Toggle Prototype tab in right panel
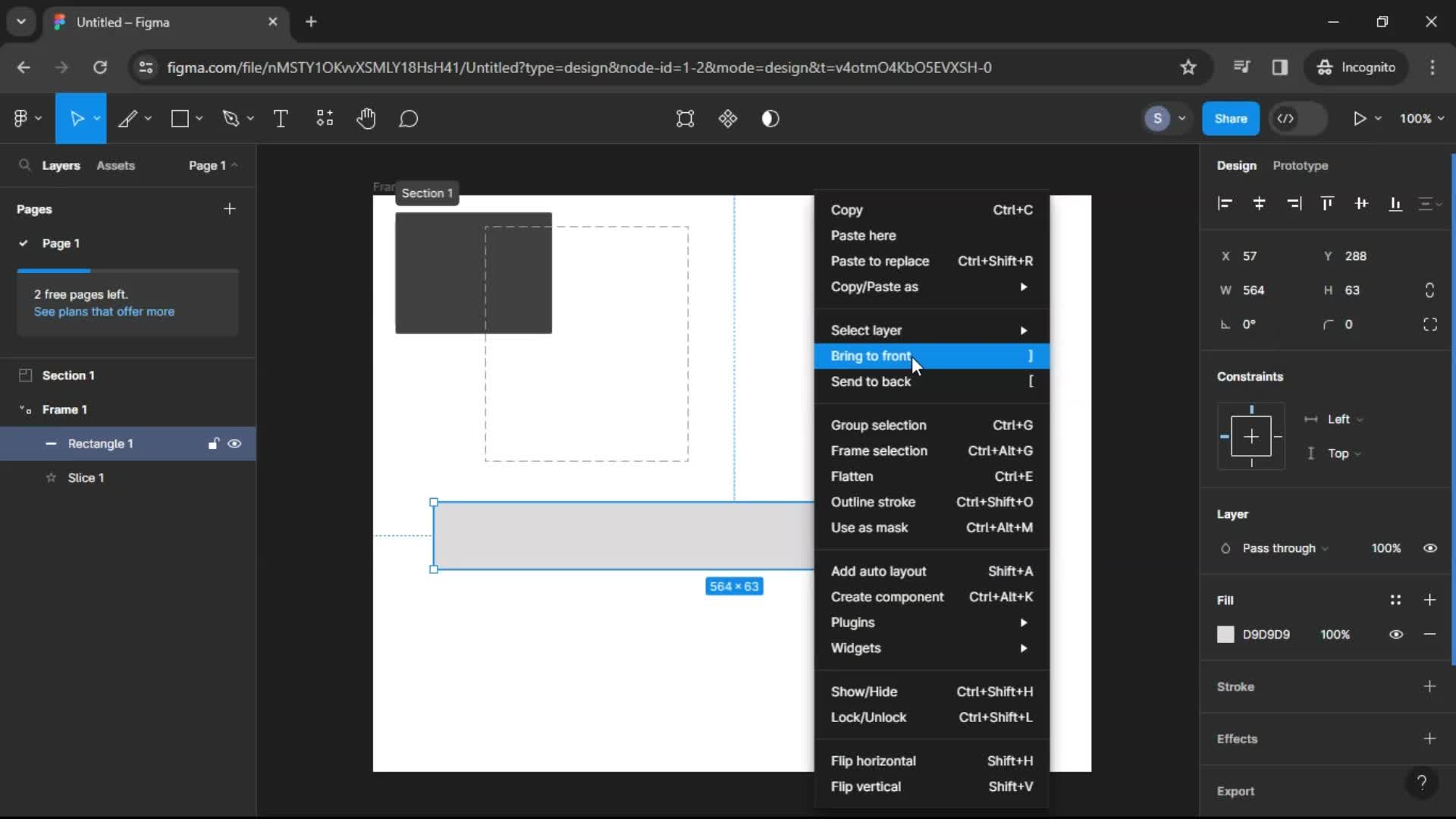The width and height of the screenshot is (1456, 819). click(1300, 165)
